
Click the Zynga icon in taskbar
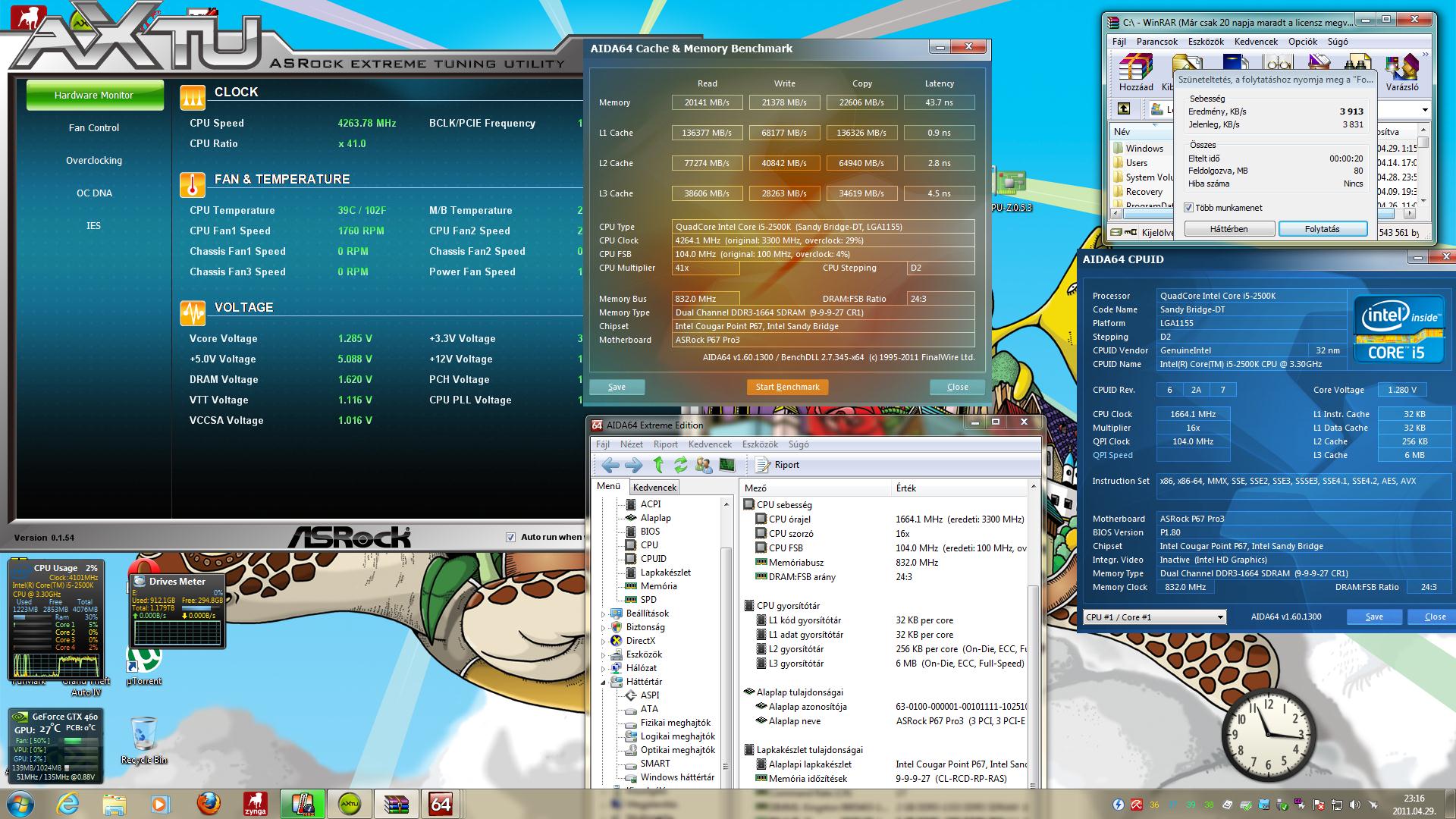pos(256,804)
